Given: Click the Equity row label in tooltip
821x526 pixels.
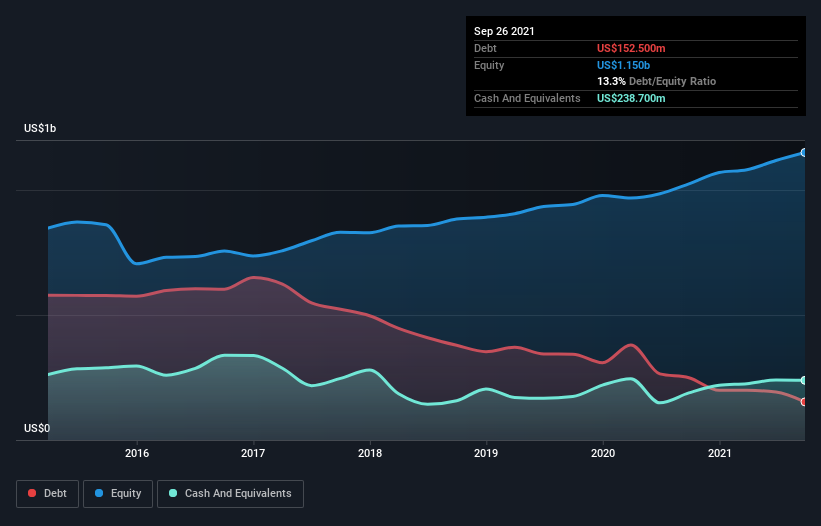Looking at the screenshot, I should coord(489,65).
